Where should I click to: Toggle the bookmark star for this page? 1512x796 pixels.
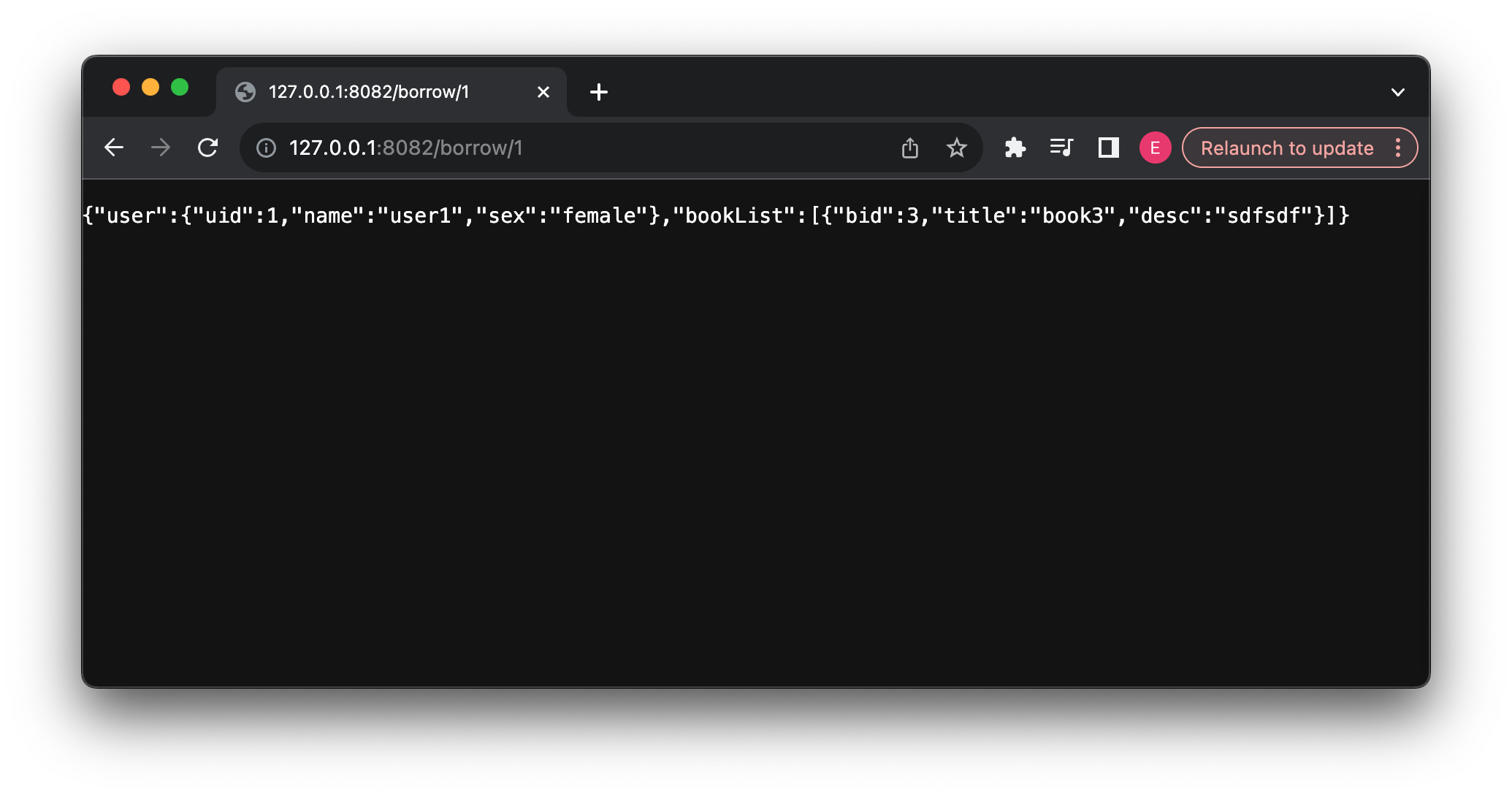[956, 147]
